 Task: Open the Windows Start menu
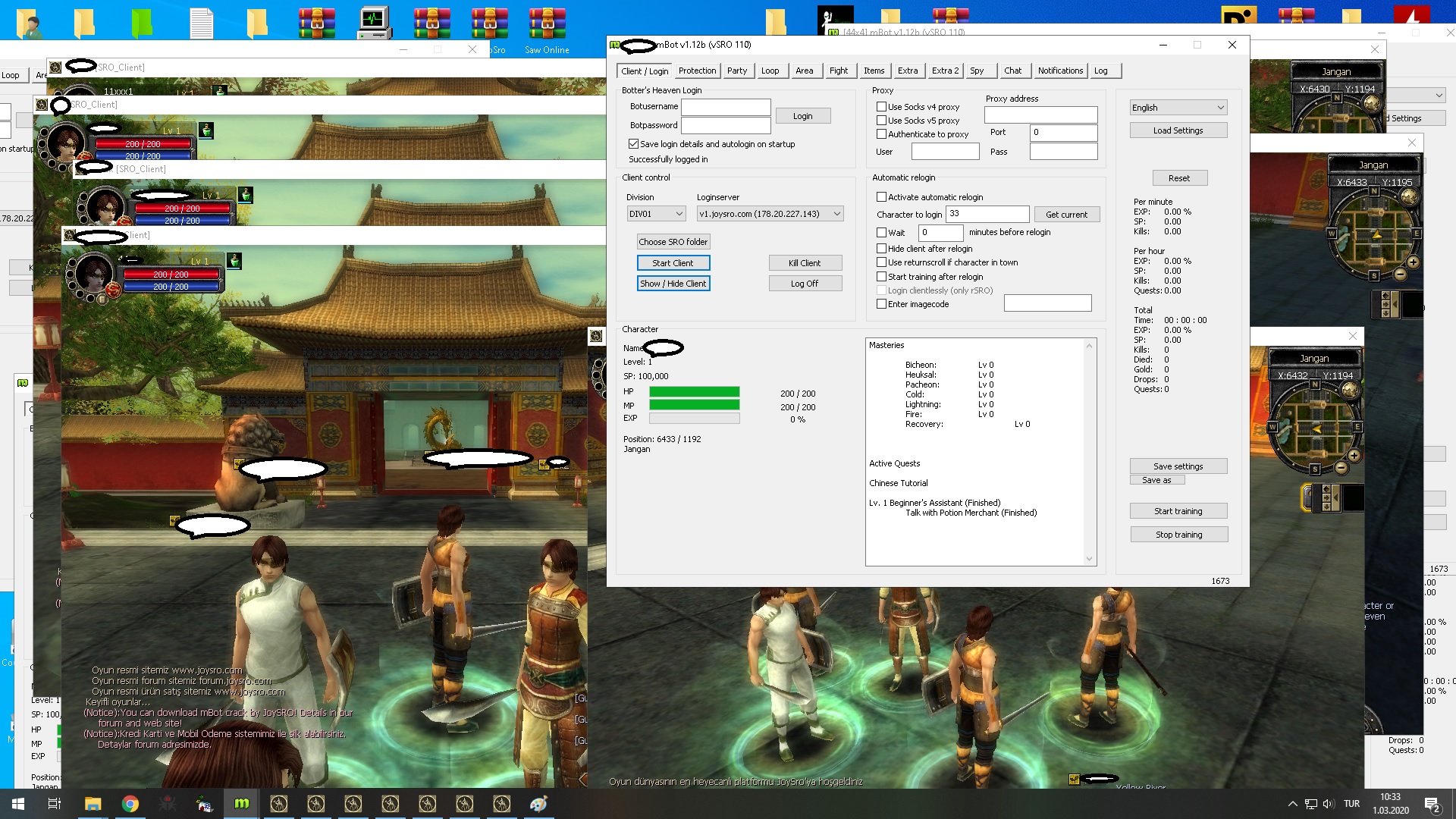18,804
